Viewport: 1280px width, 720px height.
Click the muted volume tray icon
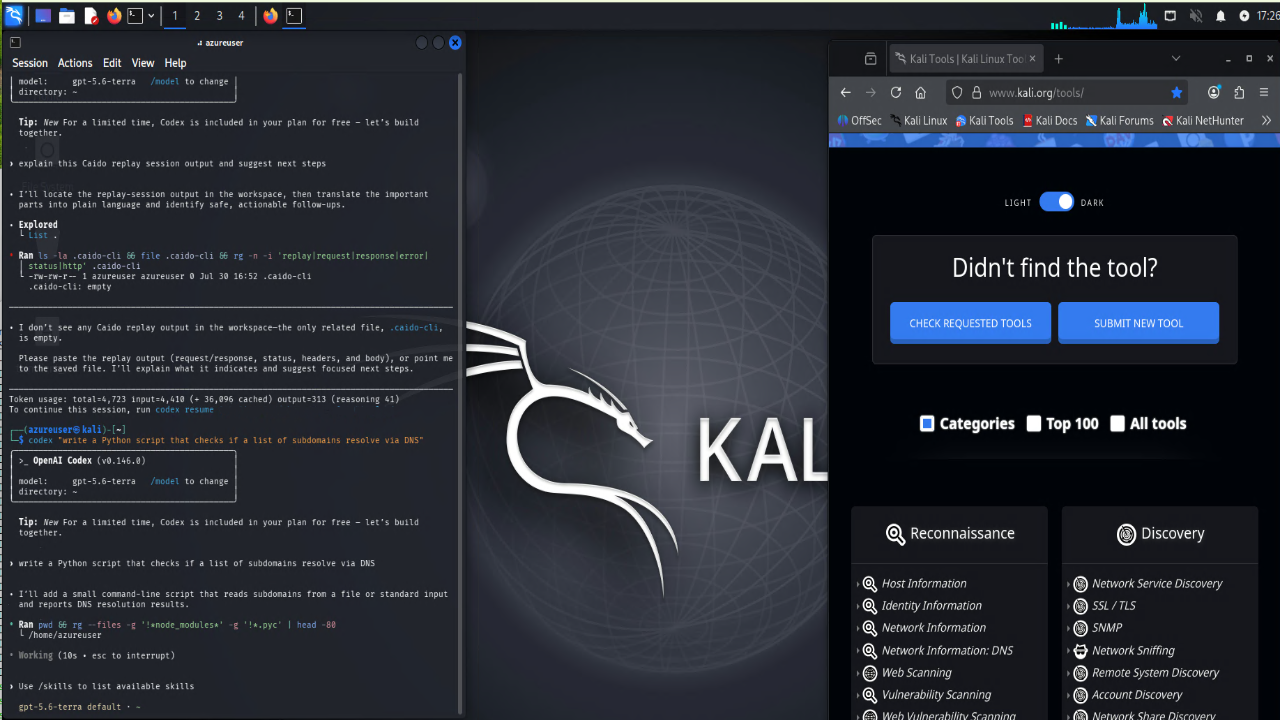tap(1196, 16)
